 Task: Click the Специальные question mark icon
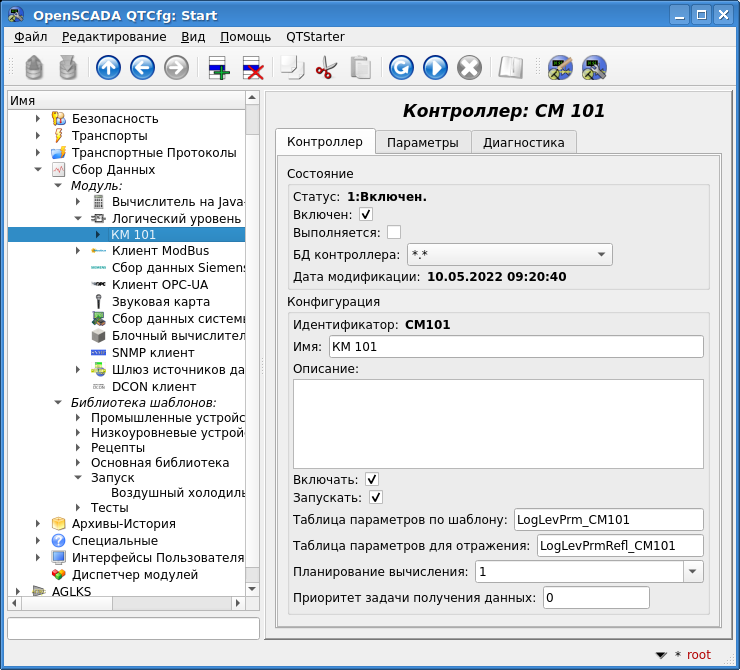pyautogui.click(x=59, y=540)
